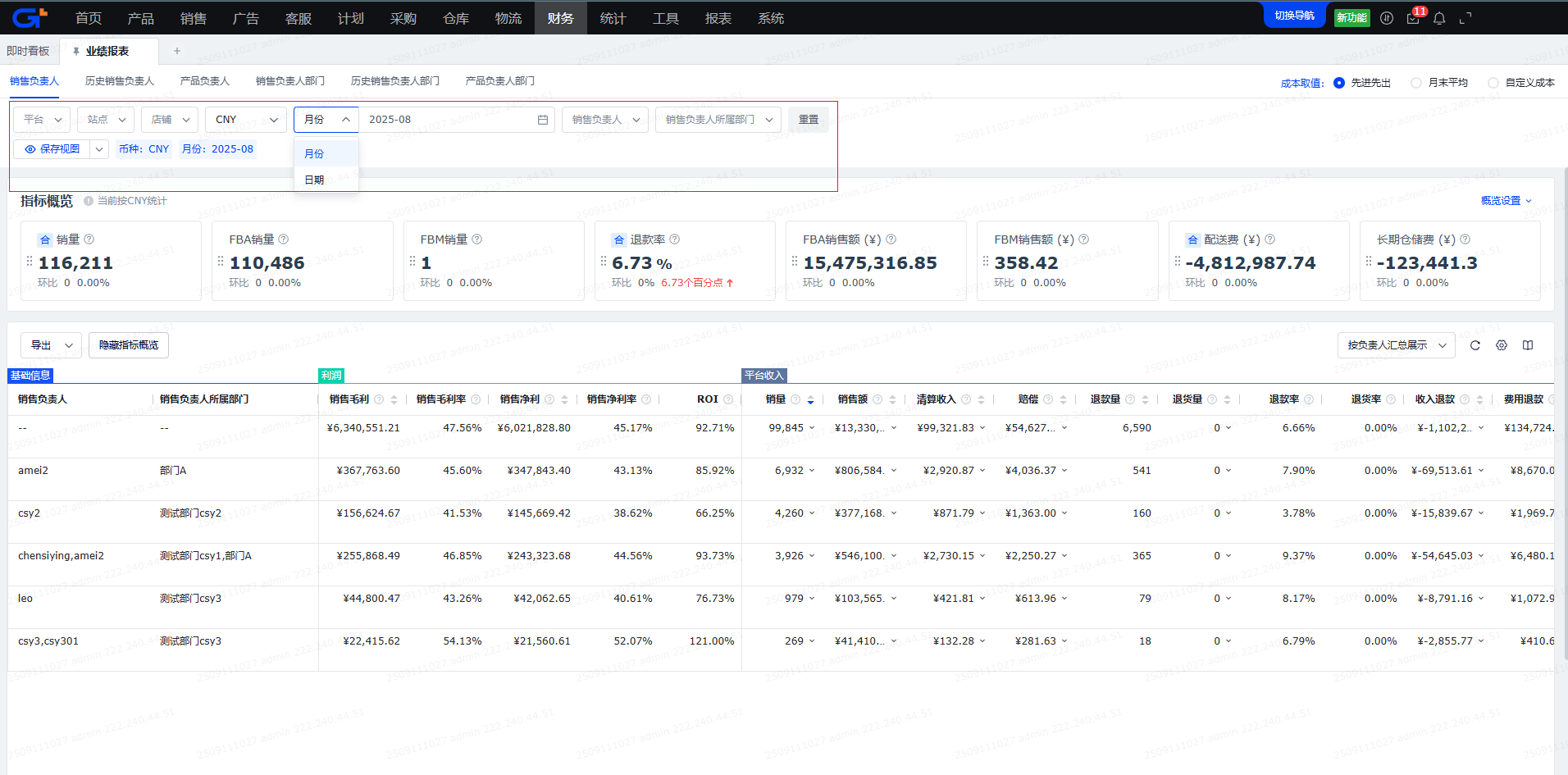
Task: Click the 重置 reset button
Action: click(809, 120)
